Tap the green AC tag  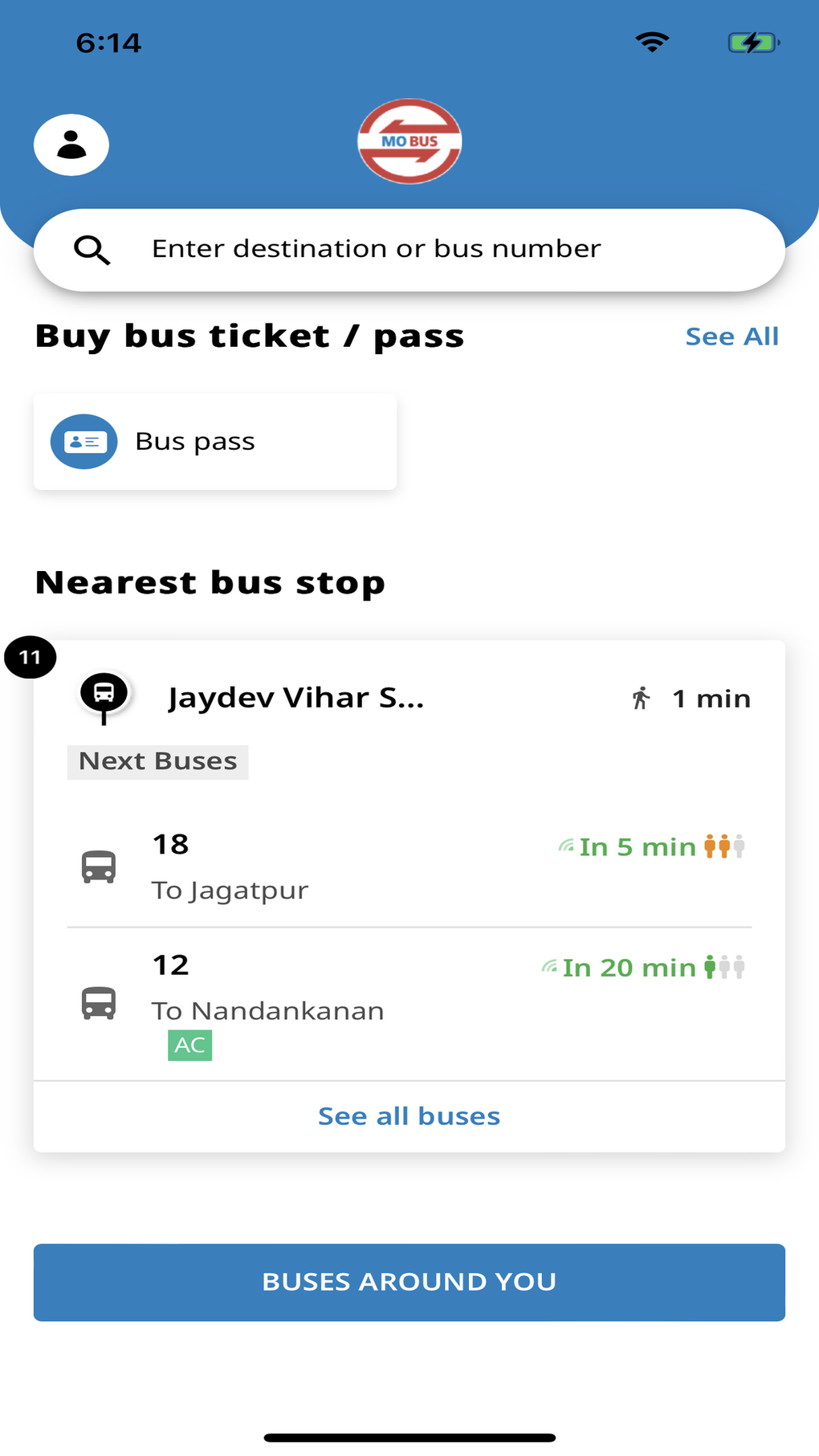click(x=189, y=1046)
